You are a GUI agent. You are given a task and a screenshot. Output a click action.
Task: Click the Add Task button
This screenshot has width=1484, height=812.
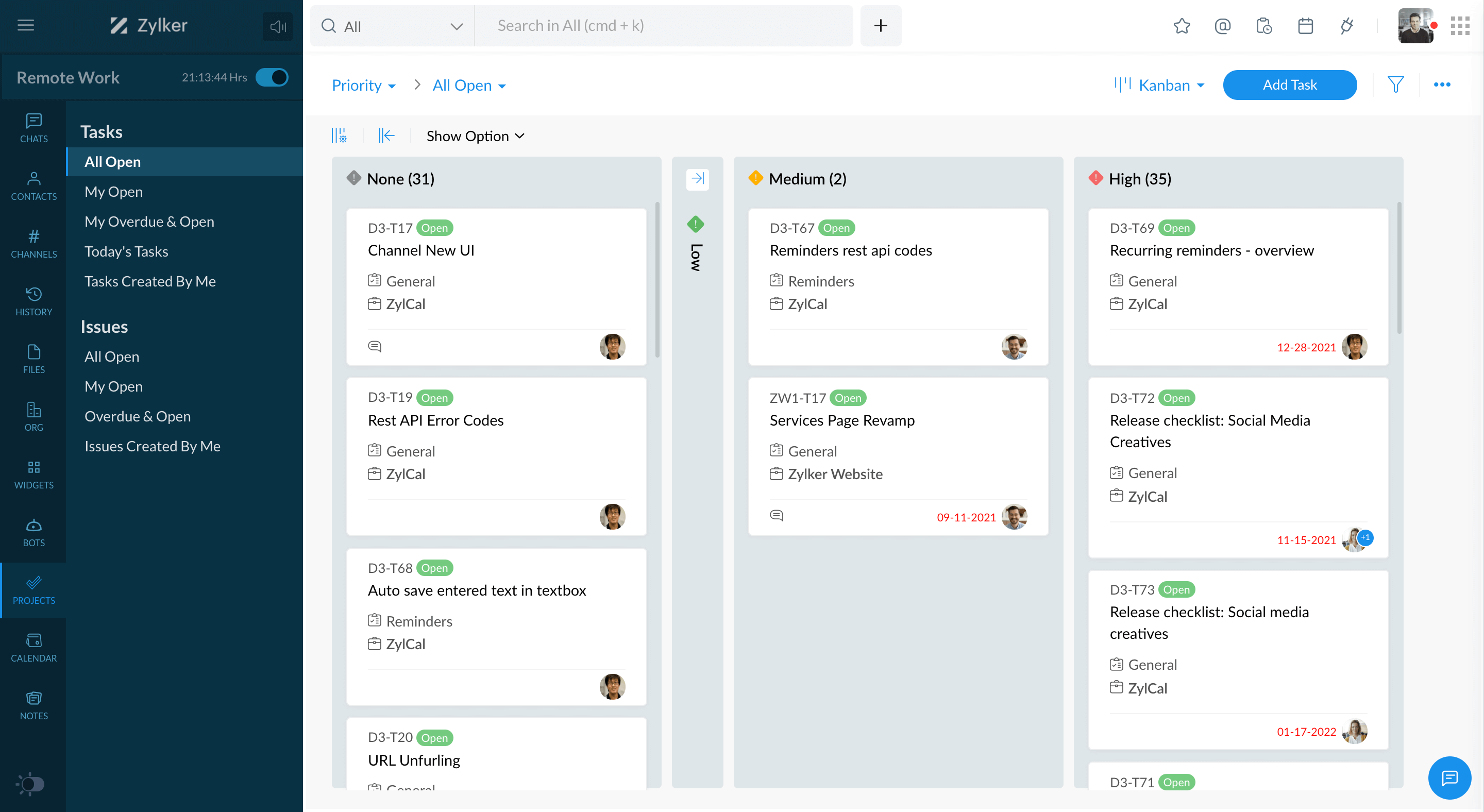pyautogui.click(x=1289, y=84)
